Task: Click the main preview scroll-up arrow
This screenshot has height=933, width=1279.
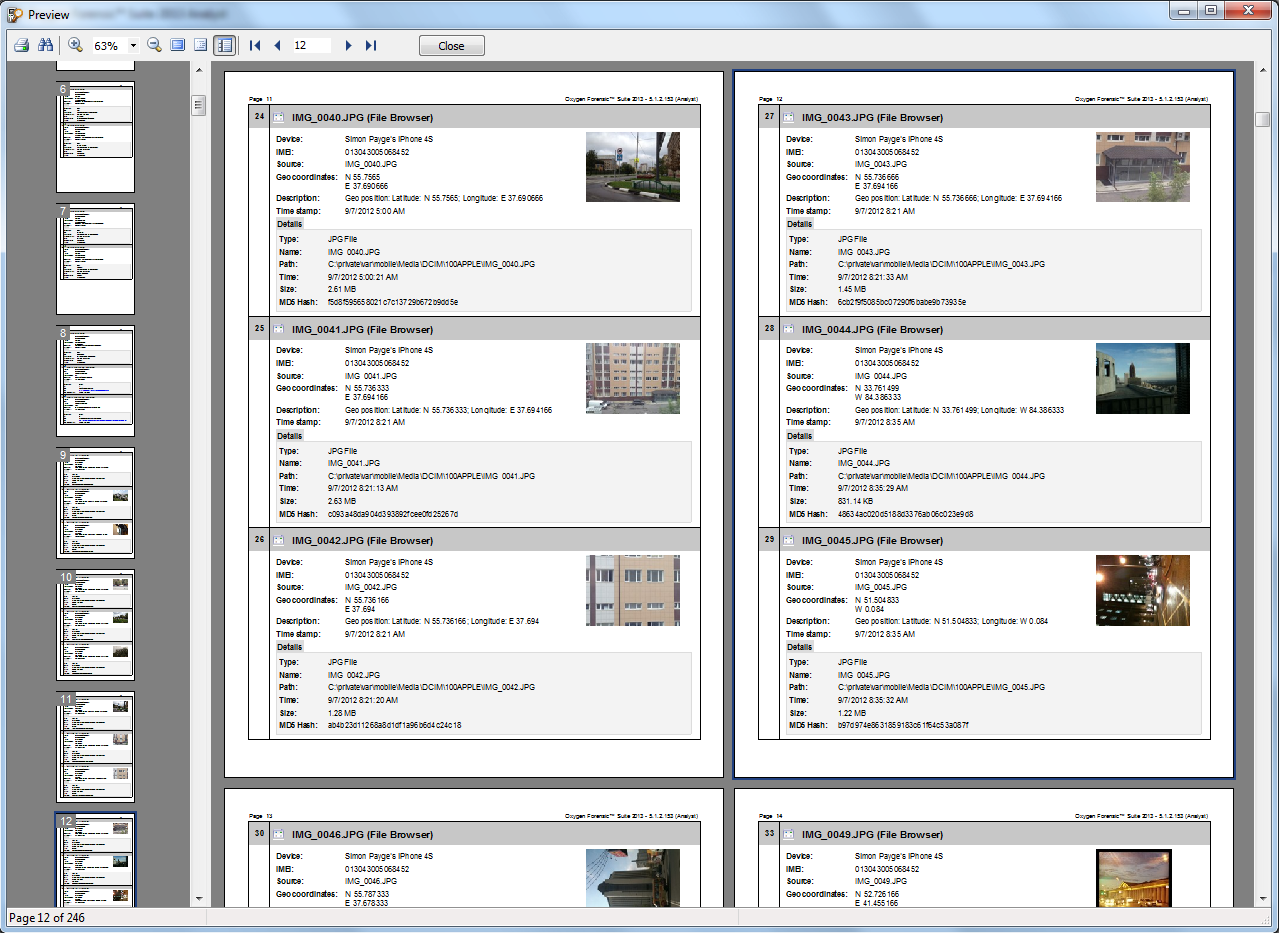Action: point(1263,71)
